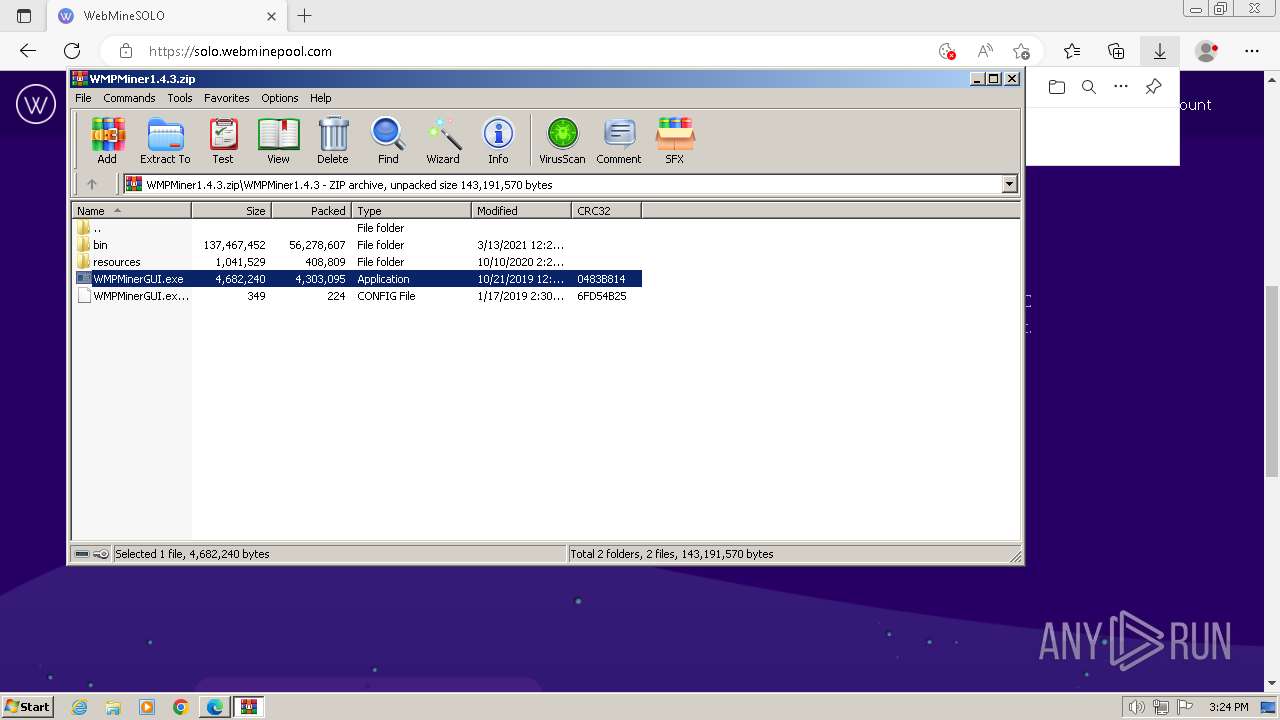Open the Options menu

(280, 98)
